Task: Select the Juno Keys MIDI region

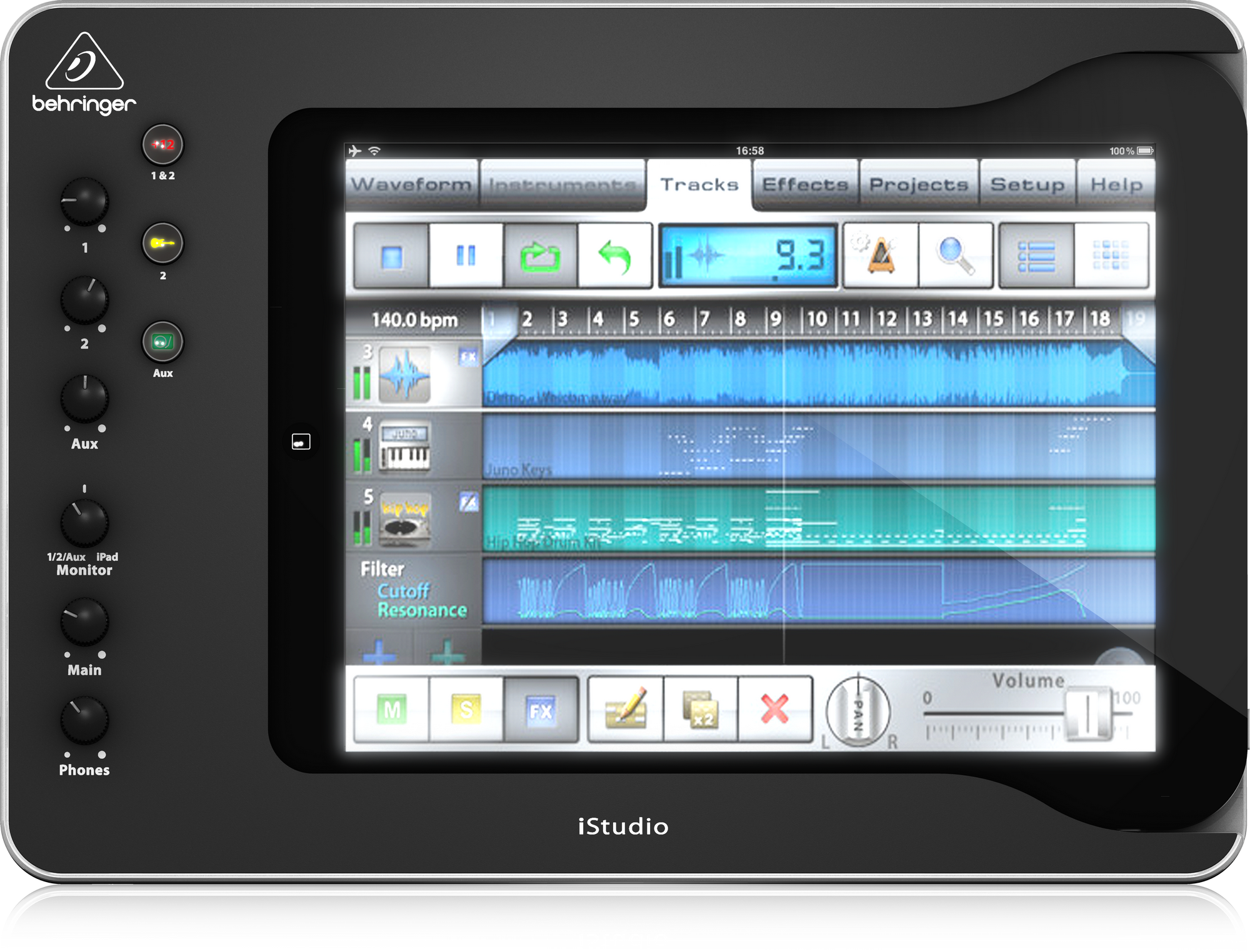Action: tap(819, 446)
